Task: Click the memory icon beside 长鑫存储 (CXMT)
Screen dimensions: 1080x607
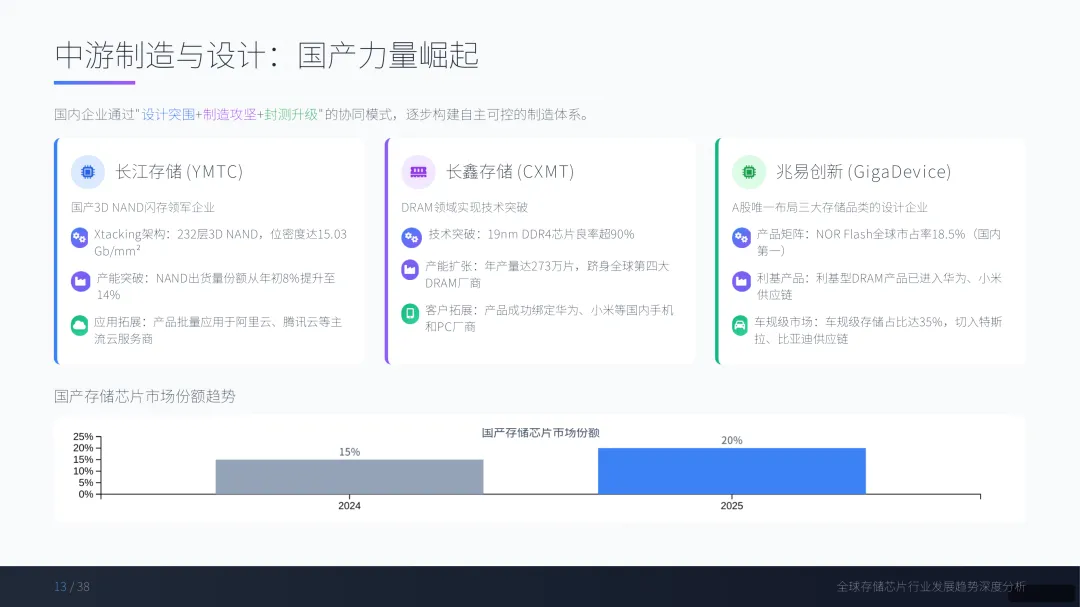Action: (x=418, y=172)
